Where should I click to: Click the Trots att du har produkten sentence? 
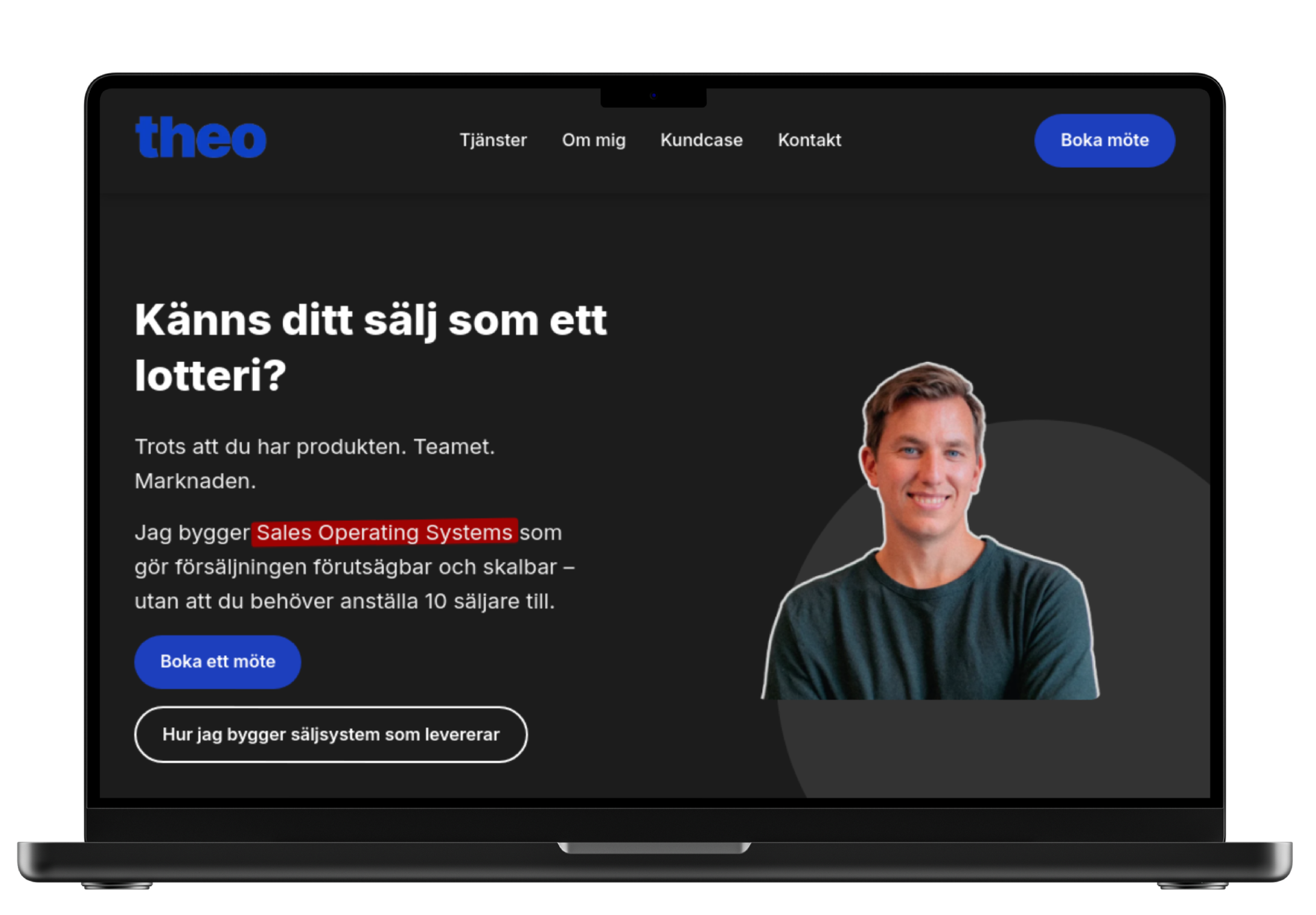[314, 447]
